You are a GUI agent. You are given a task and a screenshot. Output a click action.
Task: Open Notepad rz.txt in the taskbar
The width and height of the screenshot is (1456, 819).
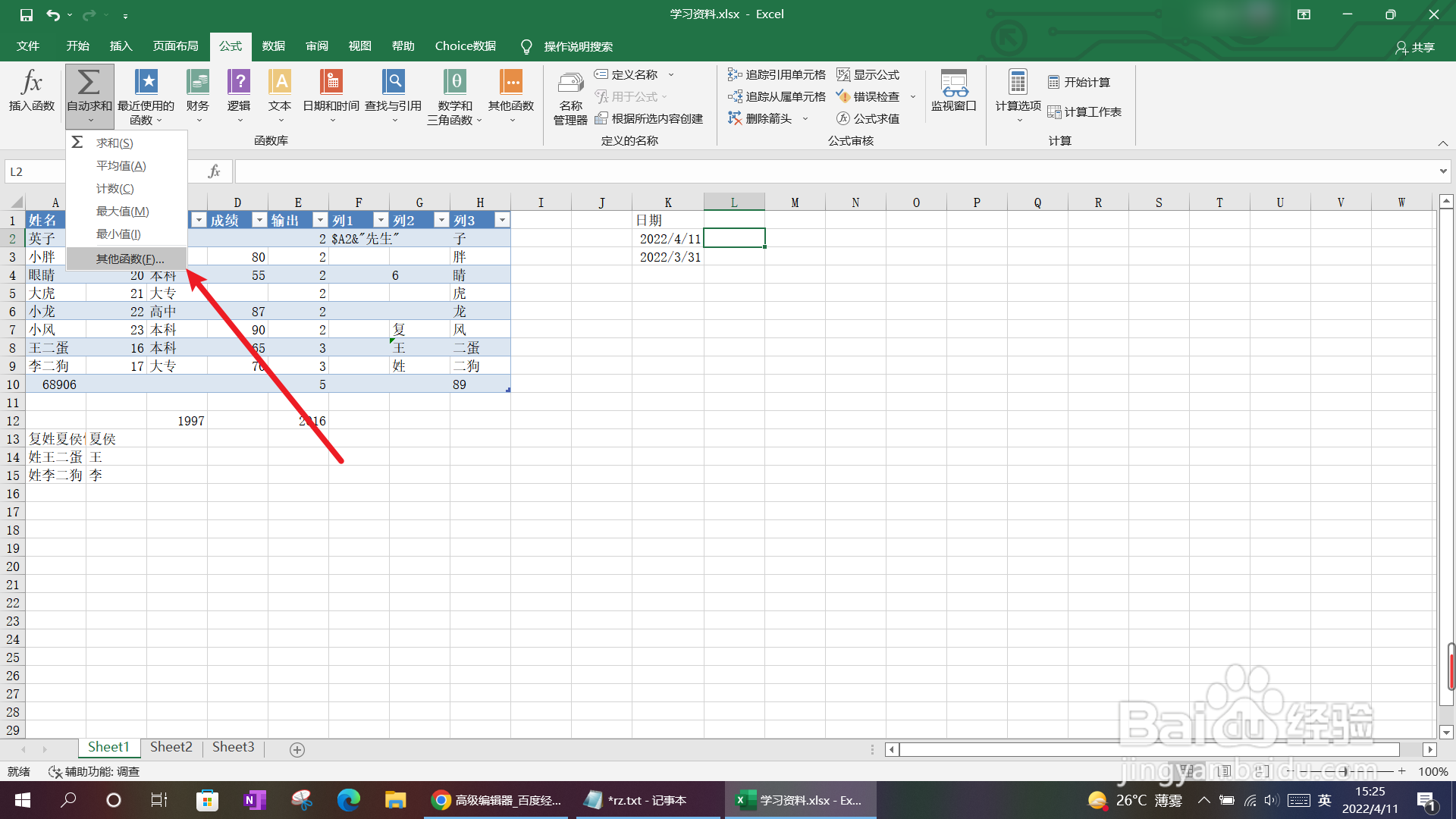(648, 800)
